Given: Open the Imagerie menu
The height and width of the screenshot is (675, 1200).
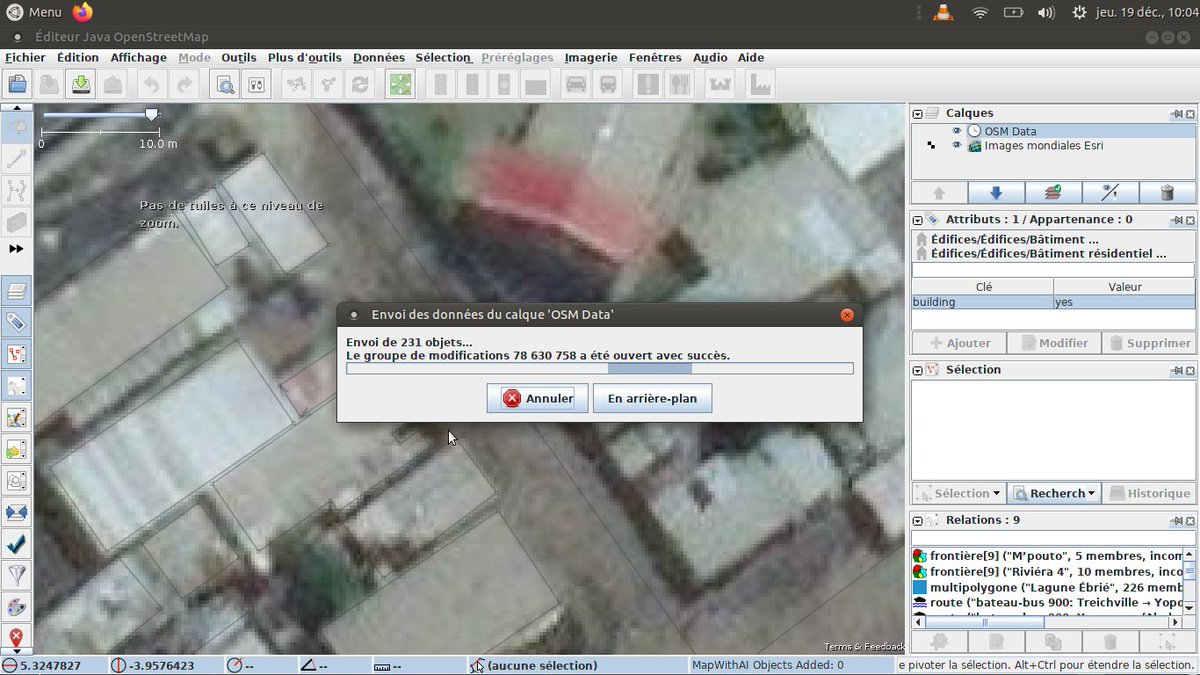Looking at the screenshot, I should click(591, 58).
